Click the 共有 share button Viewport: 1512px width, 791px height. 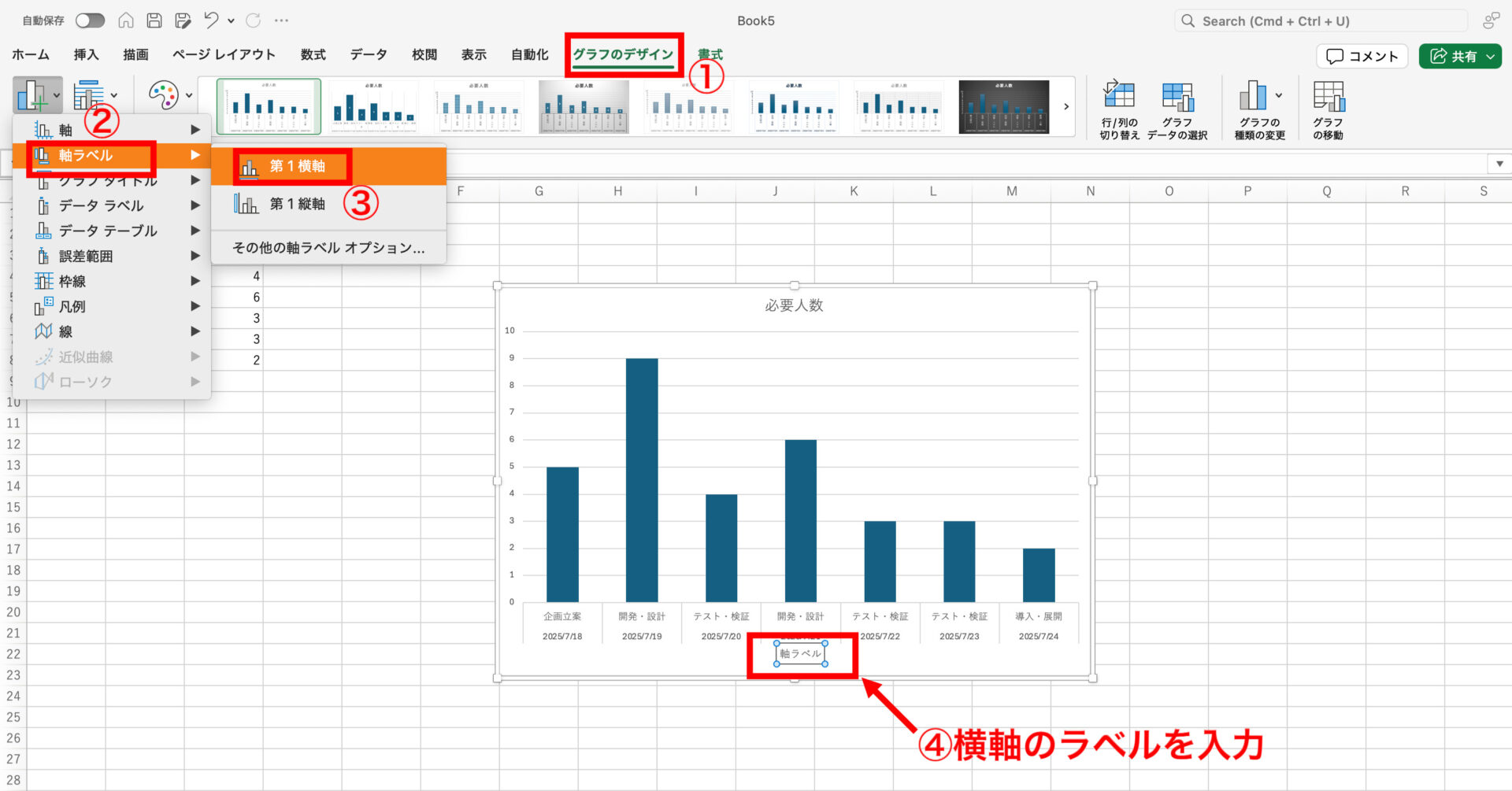(1460, 56)
